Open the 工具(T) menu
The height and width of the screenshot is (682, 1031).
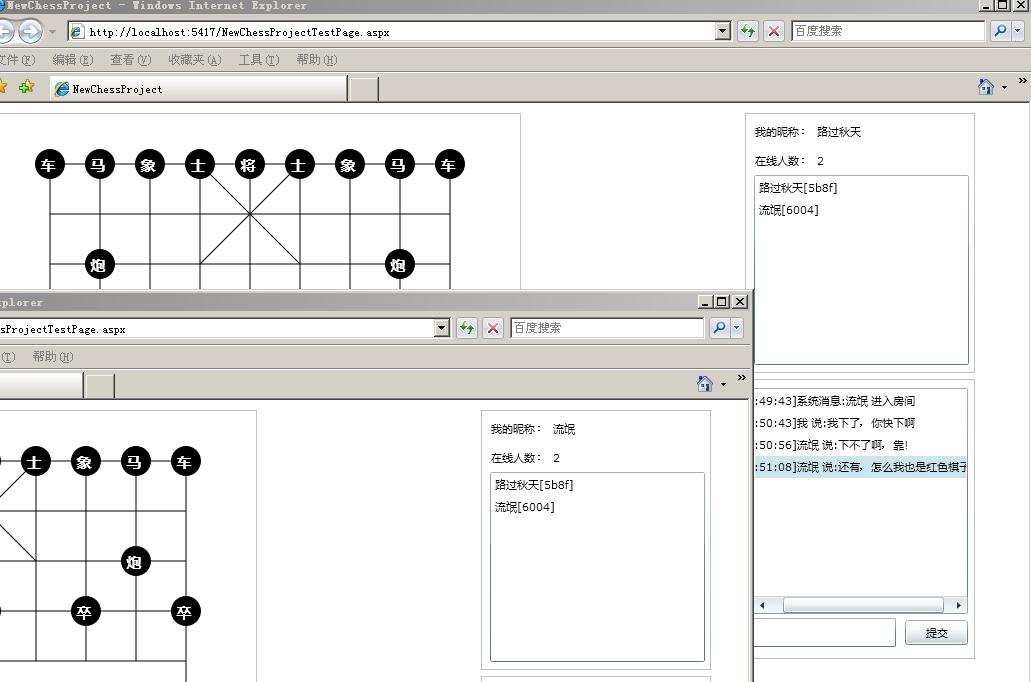[259, 60]
